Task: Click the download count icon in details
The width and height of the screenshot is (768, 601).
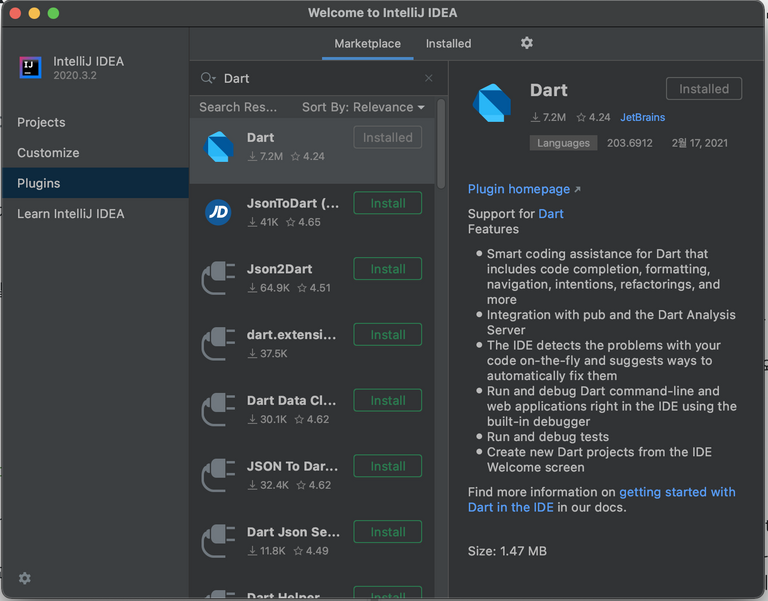Action: (x=535, y=117)
